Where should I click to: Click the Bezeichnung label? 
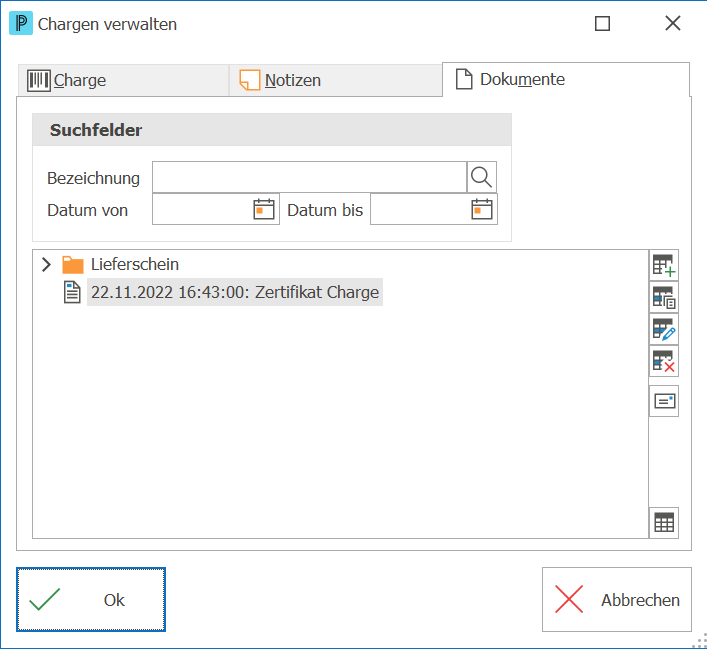click(x=93, y=178)
